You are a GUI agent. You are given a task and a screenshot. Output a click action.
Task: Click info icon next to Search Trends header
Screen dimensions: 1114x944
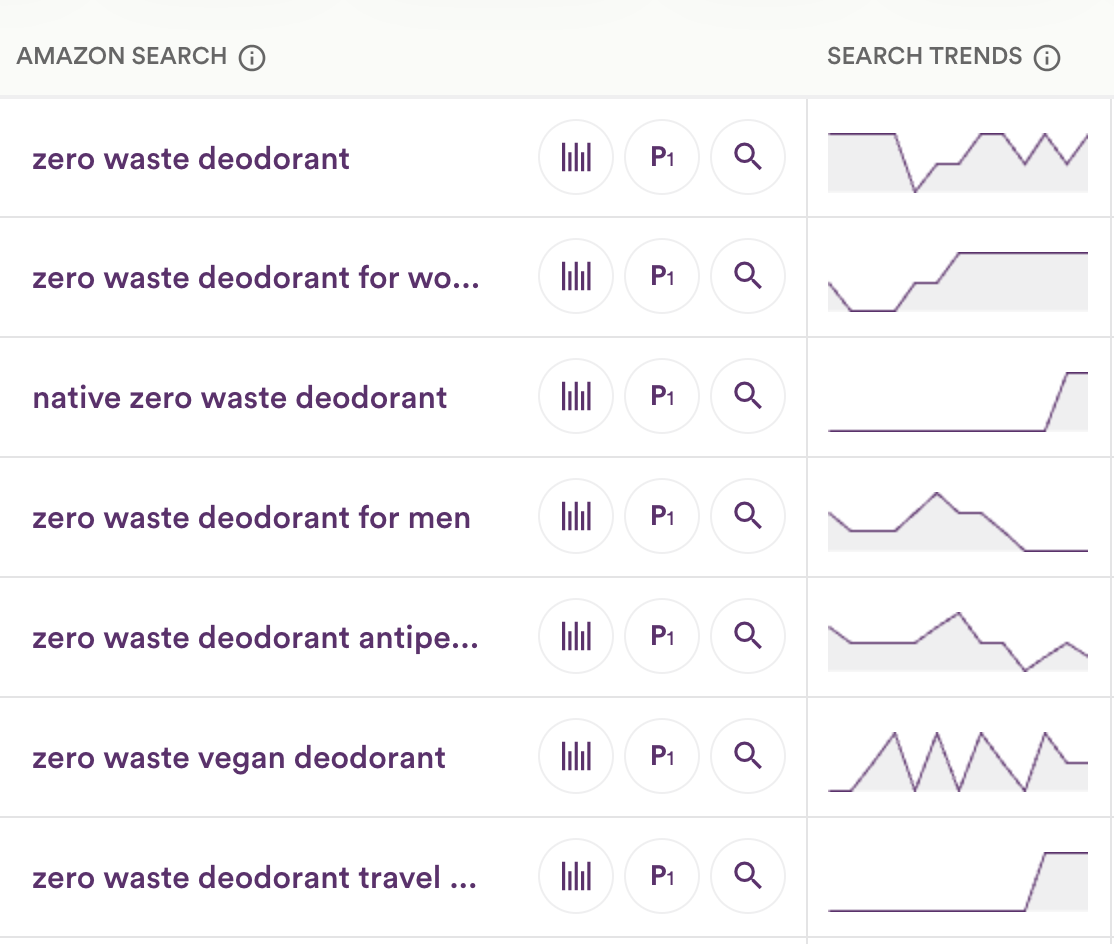point(1047,58)
